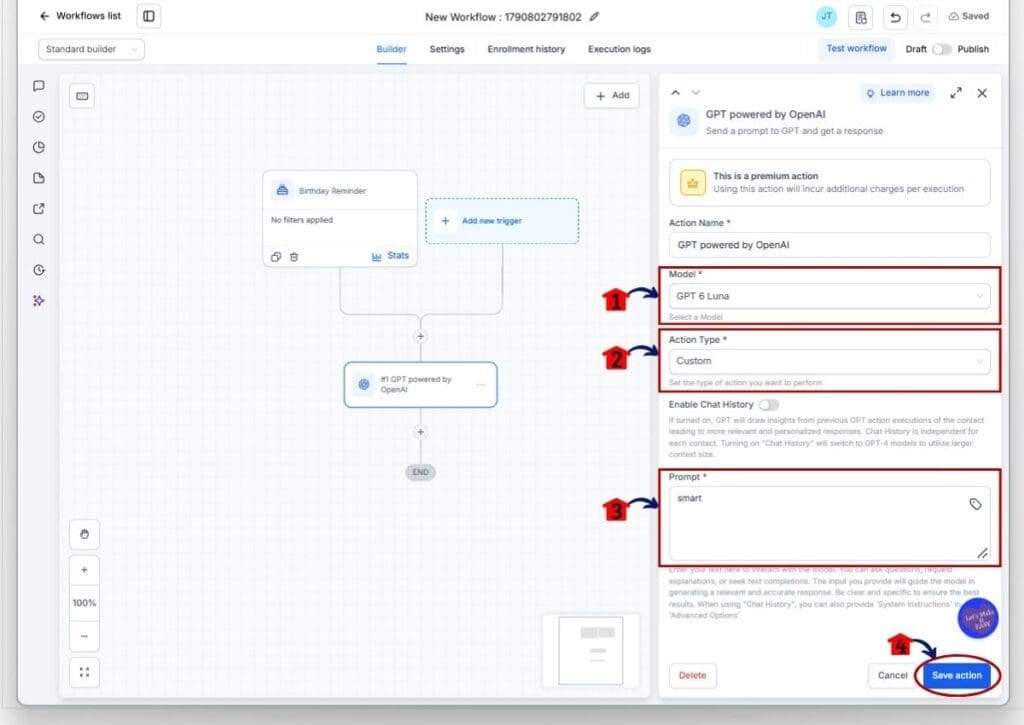Open Stats for Birthday Reminder trigger

tap(390, 256)
